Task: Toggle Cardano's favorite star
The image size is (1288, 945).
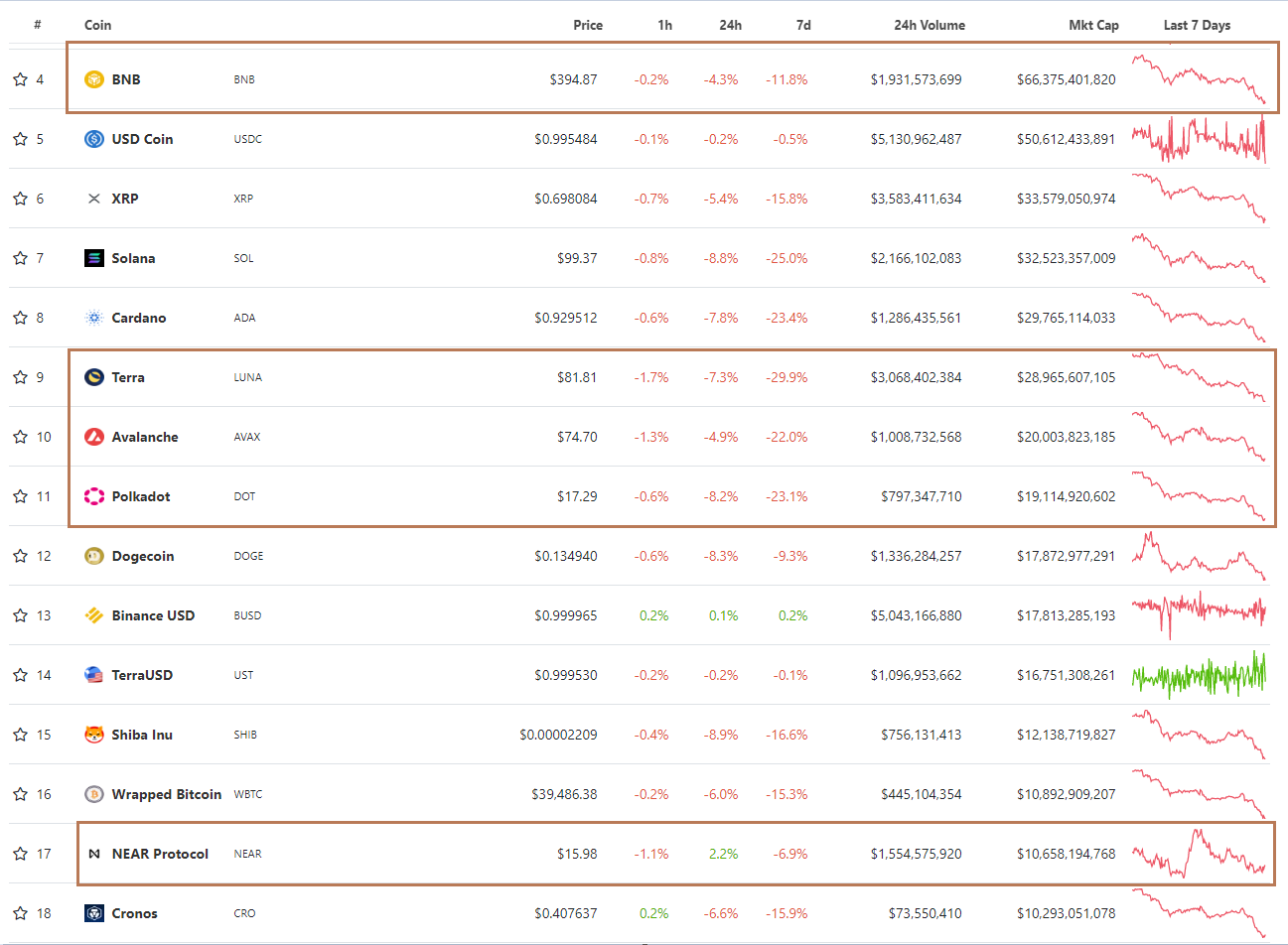Action: pyautogui.click(x=20, y=318)
